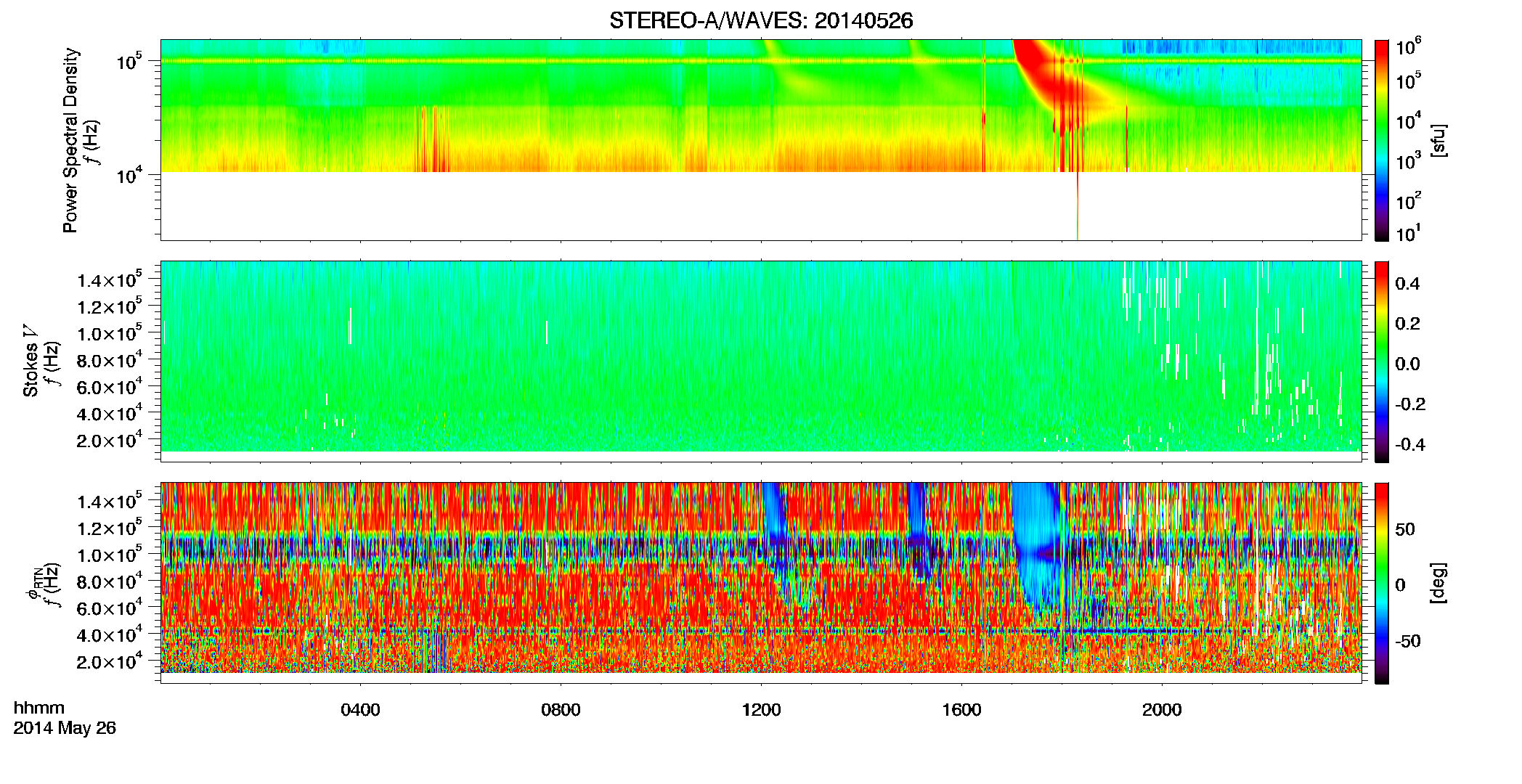Click the phi RTN degree colorbar
Screen dimensions: 1522x784
[1382, 583]
